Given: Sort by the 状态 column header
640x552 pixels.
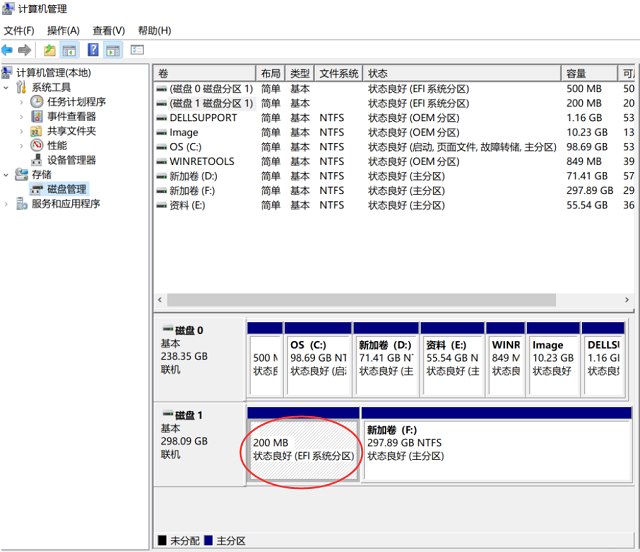Looking at the screenshot, I should pyautogui.click(x=462, y=73).
